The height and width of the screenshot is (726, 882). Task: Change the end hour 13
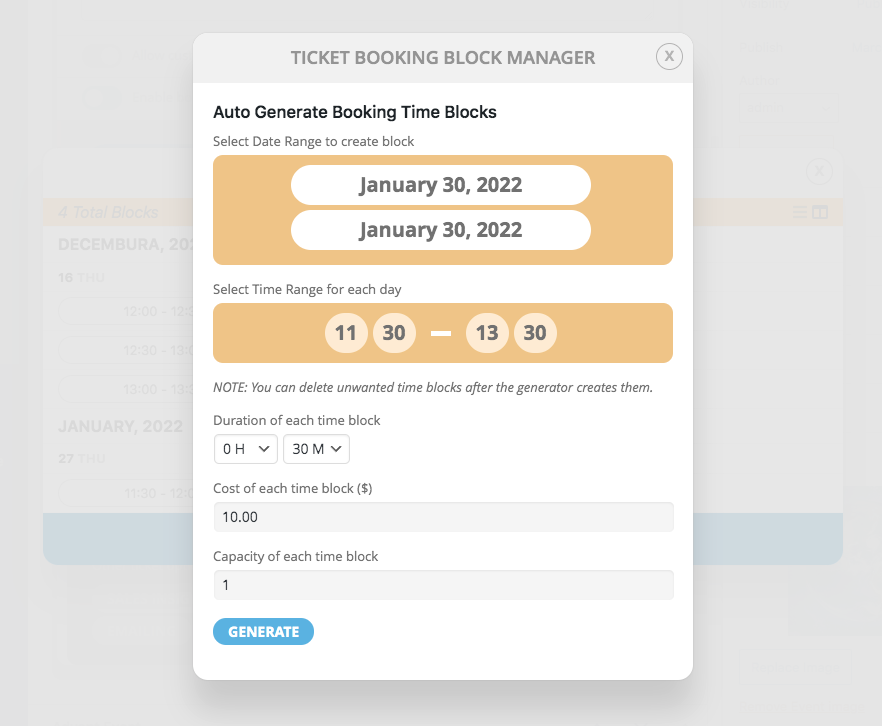point(487,333)
